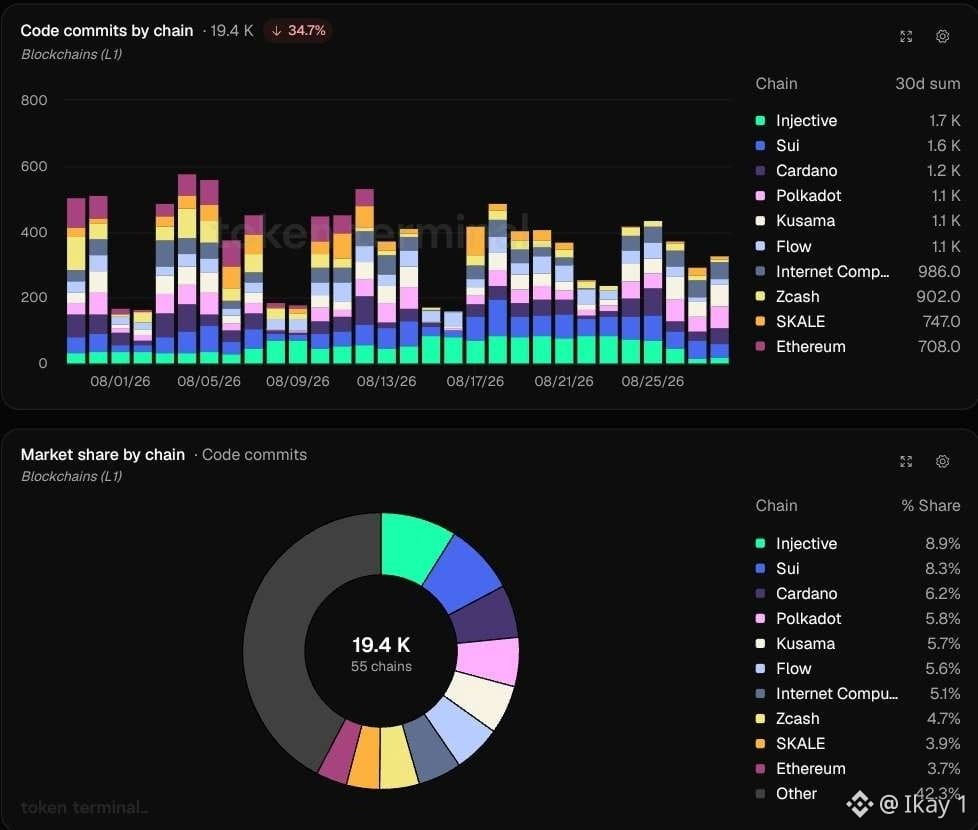The width and height of the screenshot is (978, 830).
Task: Open settings gear for Market share chart
Action: (x=942, y=461)
